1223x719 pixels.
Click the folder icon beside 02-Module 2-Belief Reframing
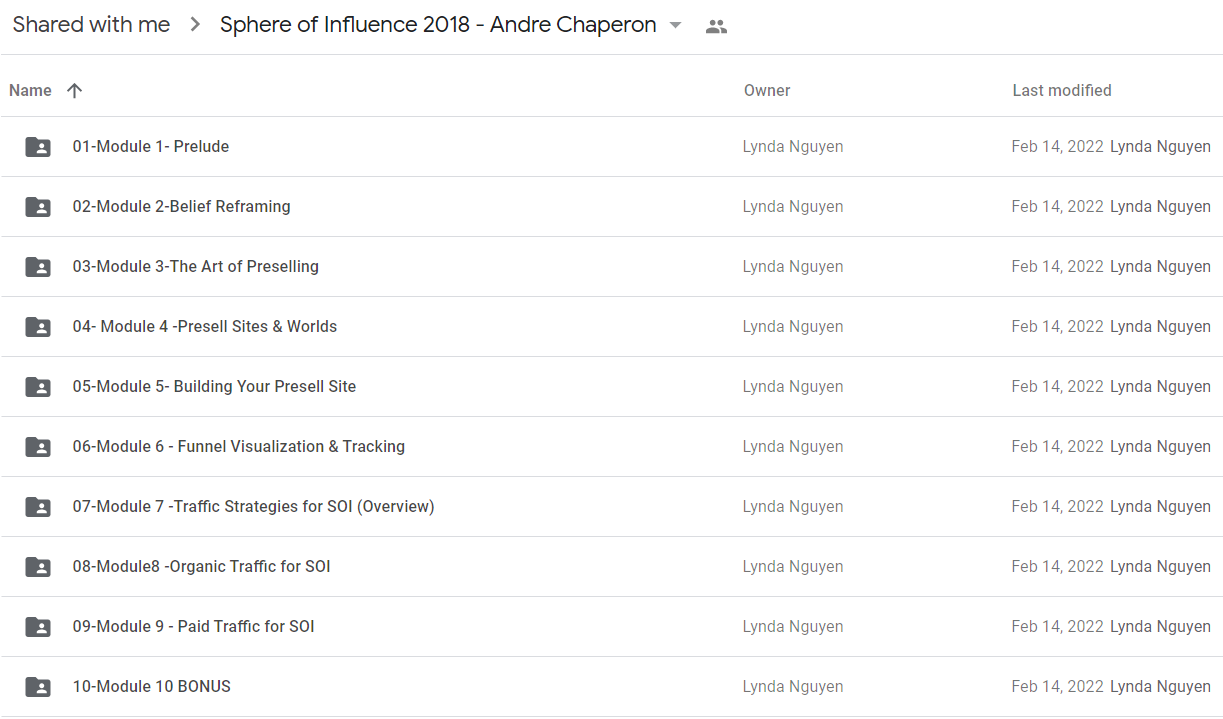[x=38, y=207]
